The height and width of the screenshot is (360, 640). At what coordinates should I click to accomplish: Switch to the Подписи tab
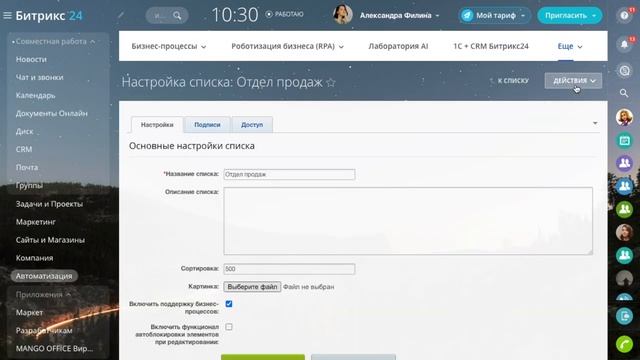pos(207,124)
